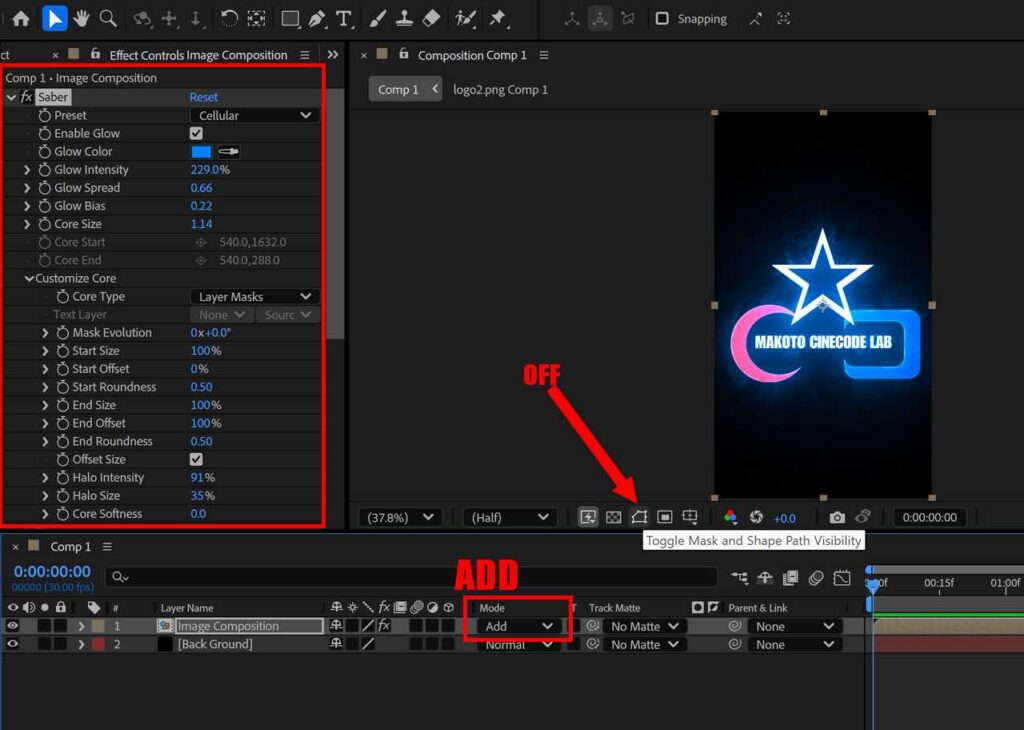Screen dimensions: 1024x730
Task: Select the Hand tool
Action: (81, 18)
